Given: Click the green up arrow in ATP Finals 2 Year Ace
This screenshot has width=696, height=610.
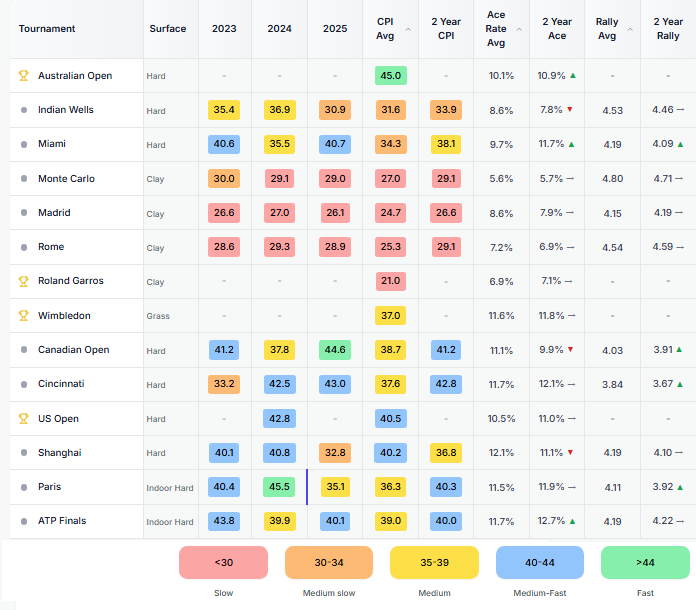Looking at the screenshot, I should point(573,521).
